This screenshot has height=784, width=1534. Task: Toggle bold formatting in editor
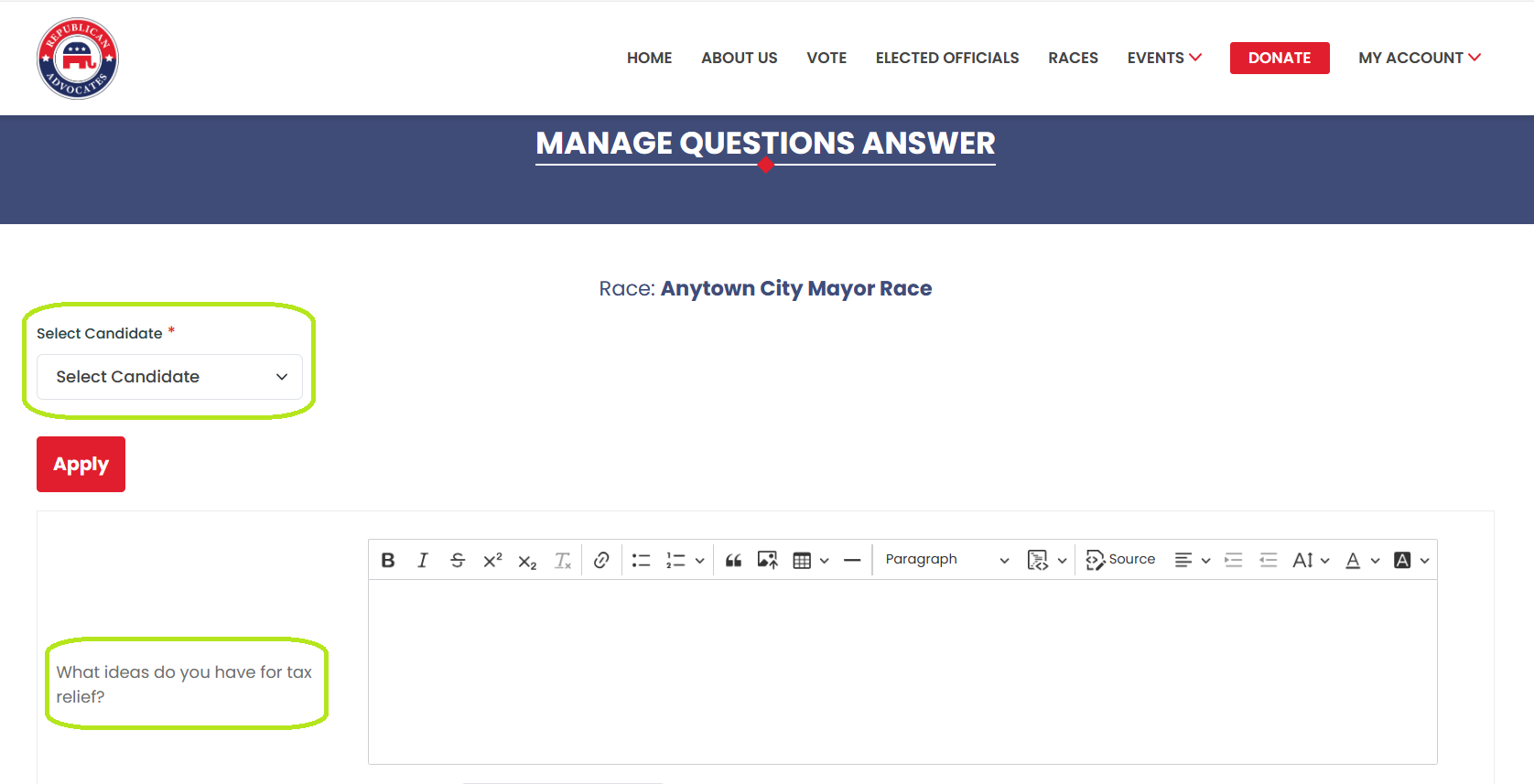pyautogui.click(x=388, y=560)
